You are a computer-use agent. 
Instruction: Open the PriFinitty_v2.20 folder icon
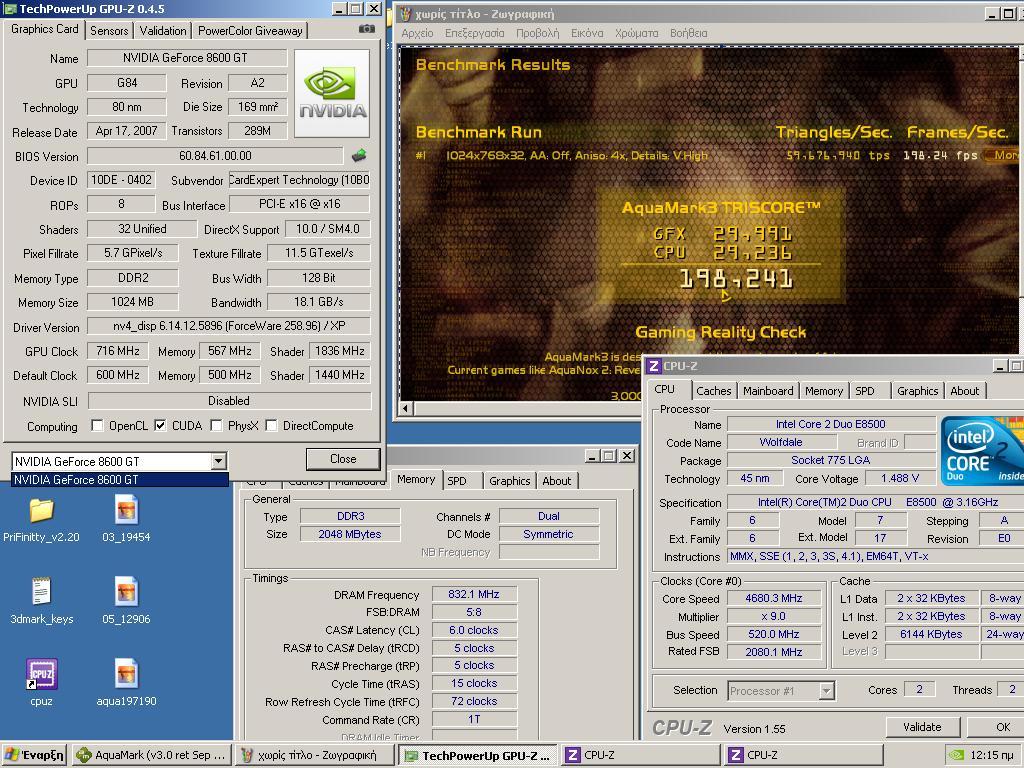click(41, 510)
